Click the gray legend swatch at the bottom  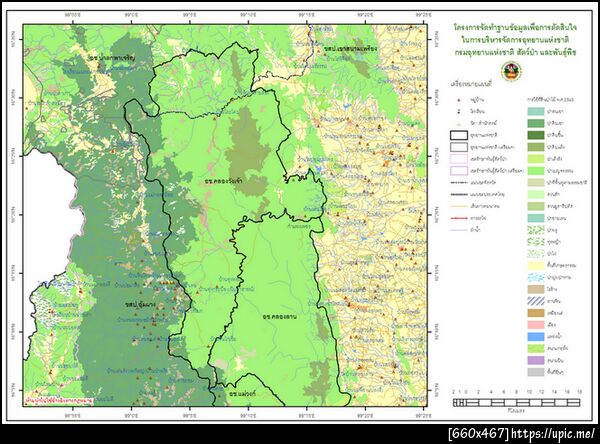(x=536, y=372)
